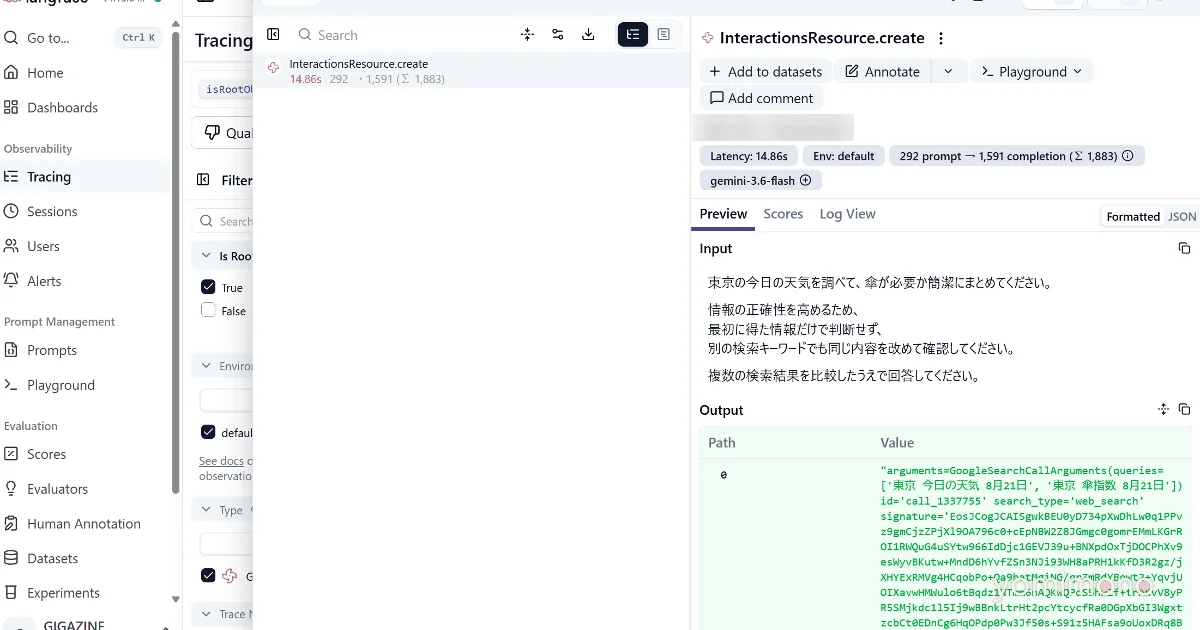Viewport: 1200px width, 630px height.
Task: Click the download trace icon
Action: (x=588, y=35)
